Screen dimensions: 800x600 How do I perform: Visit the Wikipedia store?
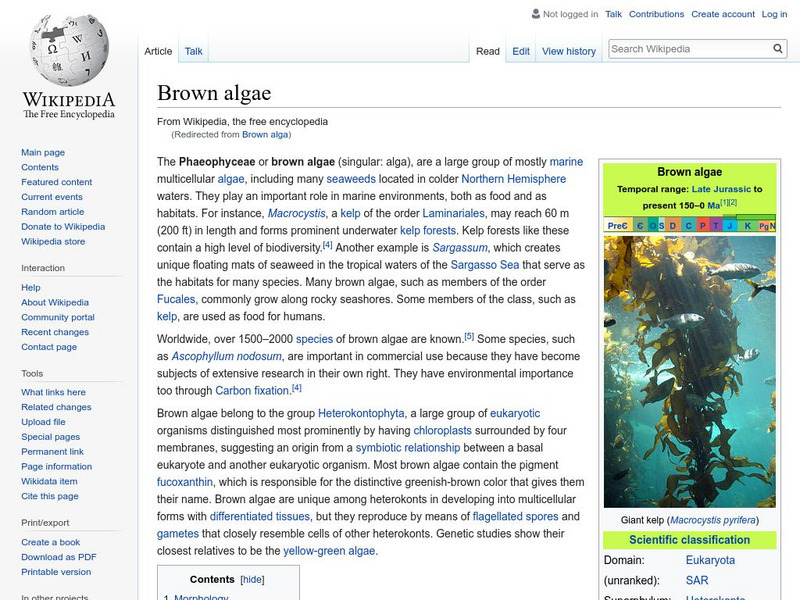tap(53, 241)
